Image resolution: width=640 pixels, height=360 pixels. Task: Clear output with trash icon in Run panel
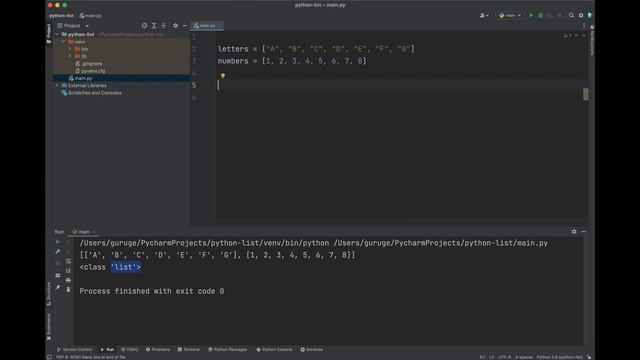tap(68, 289)
